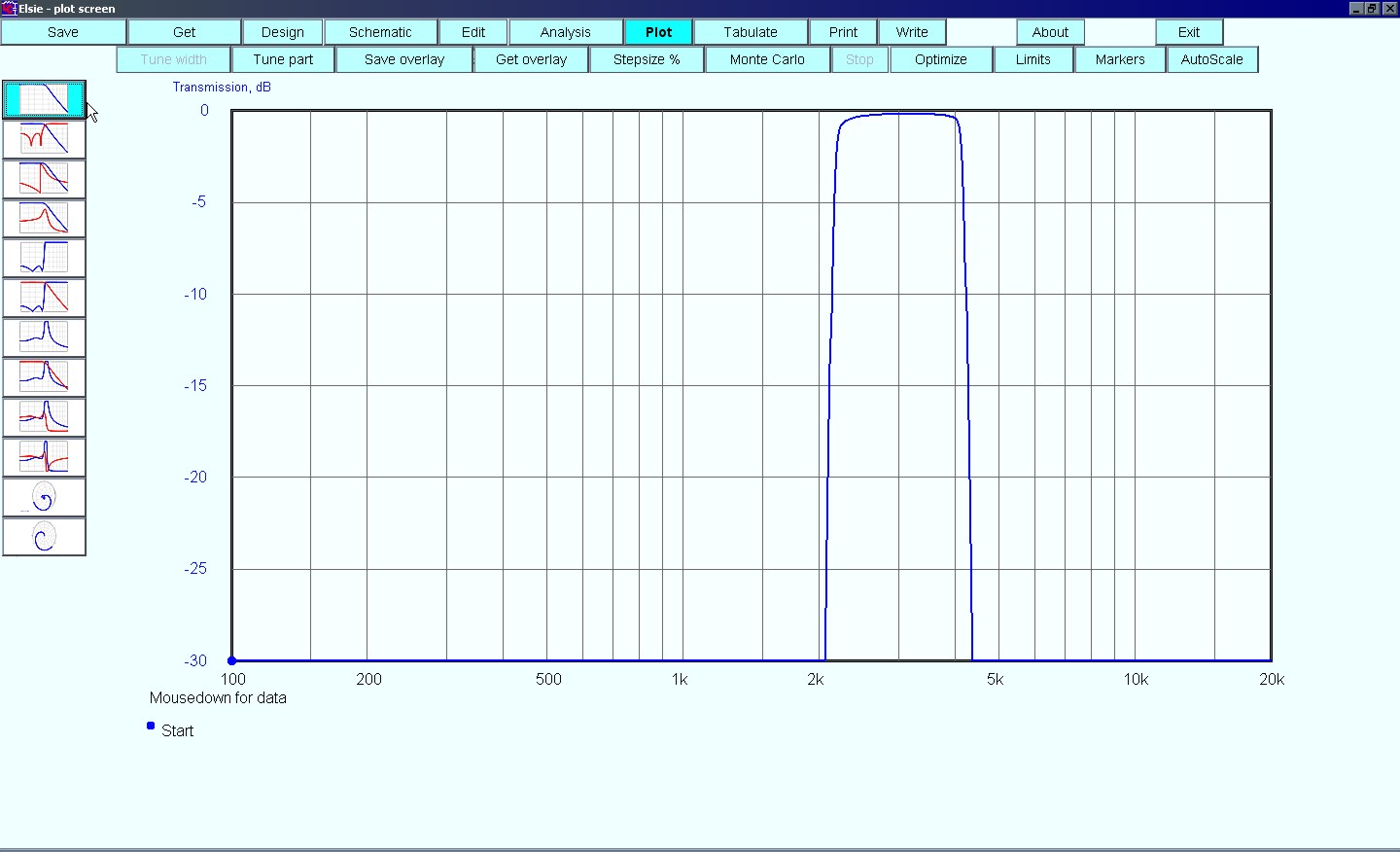Select second plot thumbnail with red double-dip curve
The image size is (1400, 852).
point(44,139)
